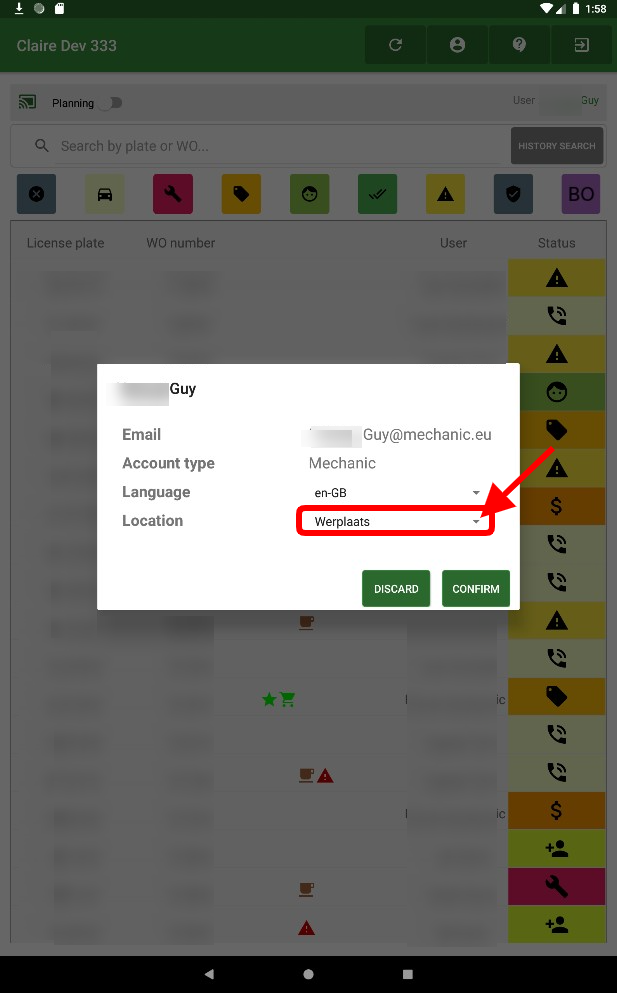Open the user account profile icon
The width and height of the screenshot is (617, 993).
point(457,45)
